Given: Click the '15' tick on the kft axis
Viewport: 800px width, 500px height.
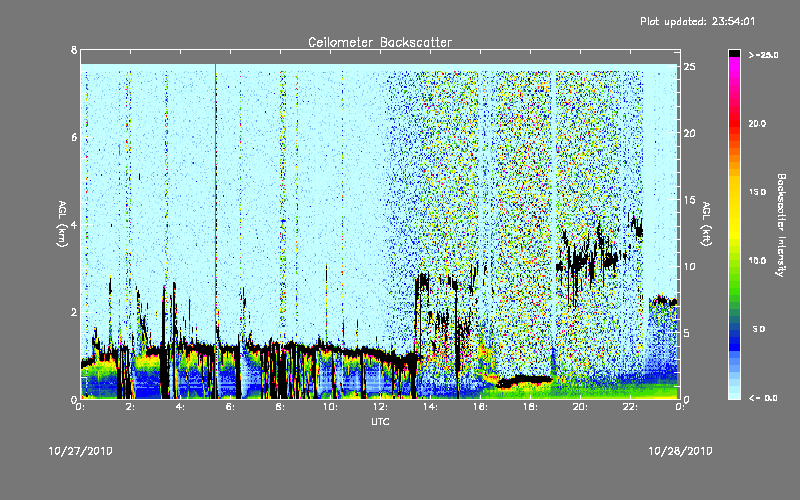Looking at the screenshot, I should click(689, 200).
